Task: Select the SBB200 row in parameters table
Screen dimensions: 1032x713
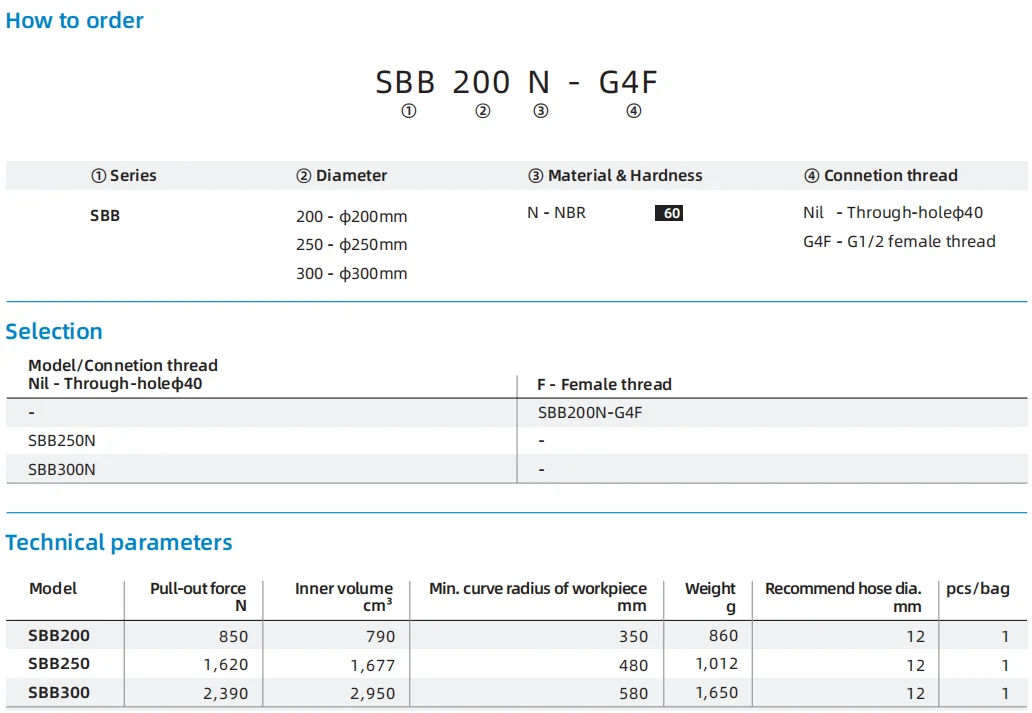Action: point(59,635)
